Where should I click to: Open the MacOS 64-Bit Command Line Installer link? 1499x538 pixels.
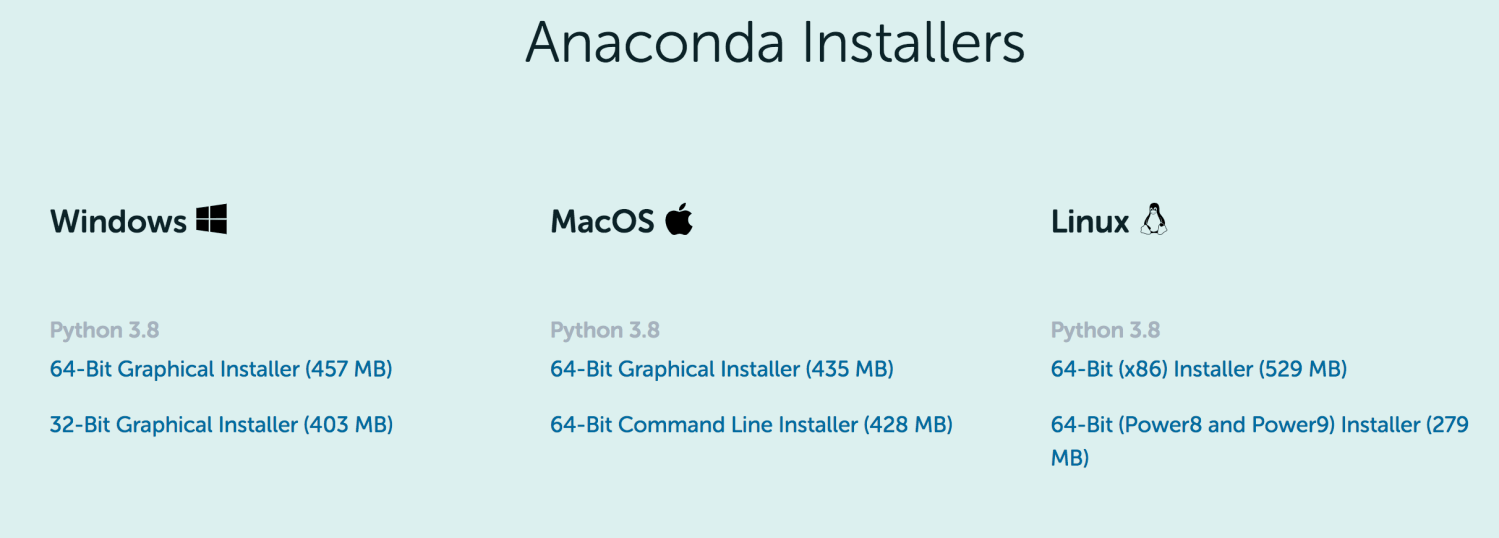751,425
